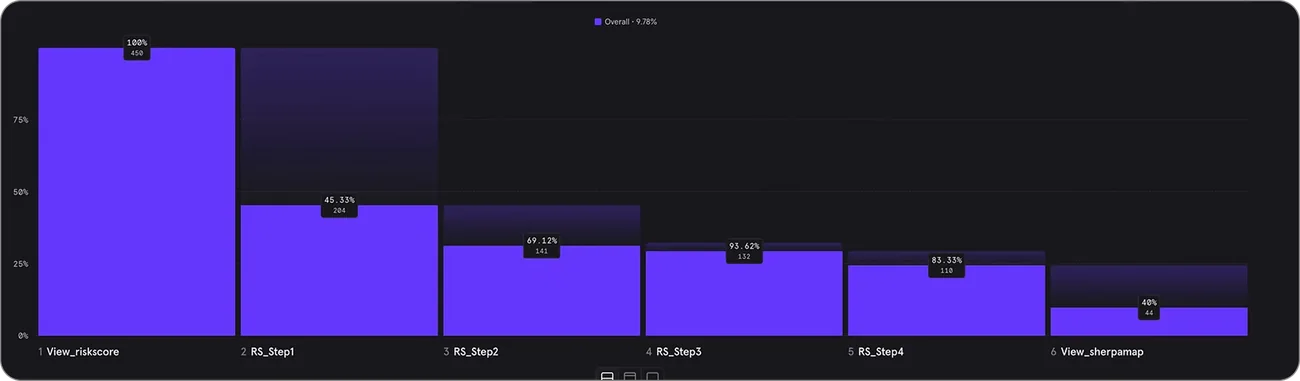Screen dimensions: 1300x381
Task: Toggle the Overall 9.78% legend series
Action: click(x=626, y=21)
